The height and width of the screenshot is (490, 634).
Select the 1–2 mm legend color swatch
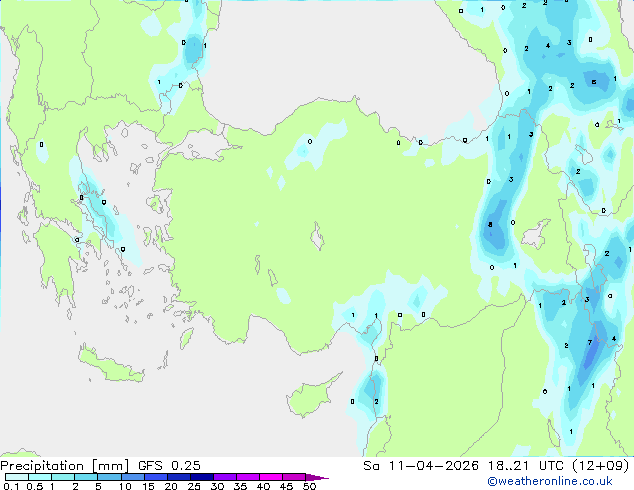63,477
